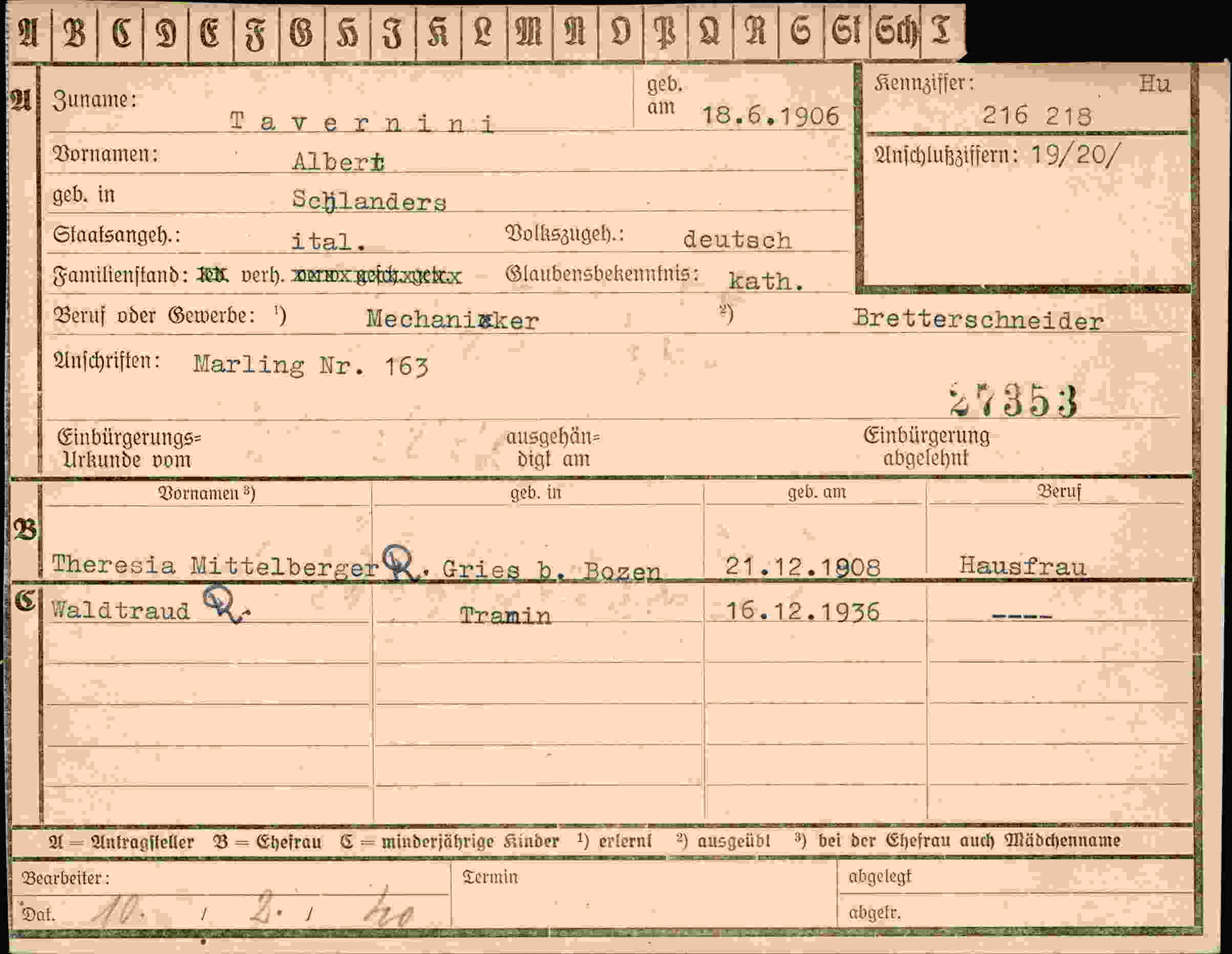Click the marital status 'verh.'
1232x954 pixels.
[263, 276]
